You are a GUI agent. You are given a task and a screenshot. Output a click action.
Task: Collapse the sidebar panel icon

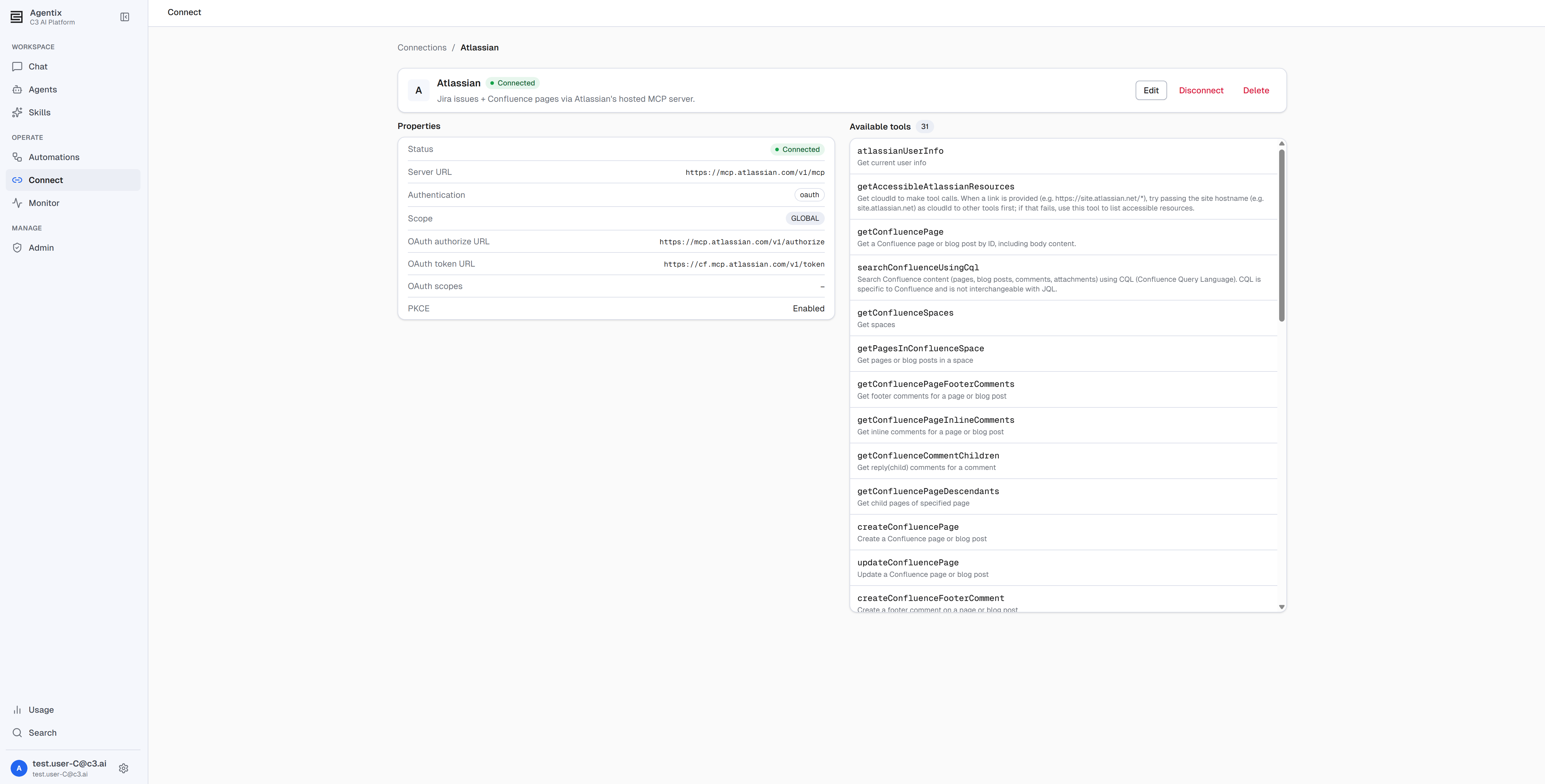point(125,17)
